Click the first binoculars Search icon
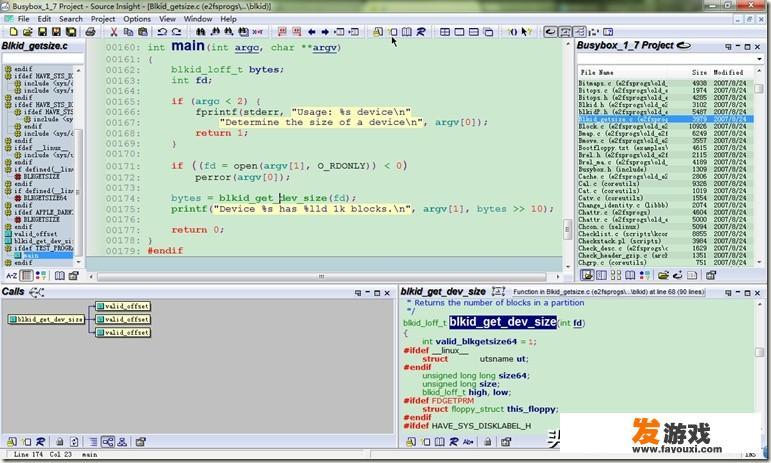This screenshot has height=463, width=771. pyautogui.click(x=200, y=32)
